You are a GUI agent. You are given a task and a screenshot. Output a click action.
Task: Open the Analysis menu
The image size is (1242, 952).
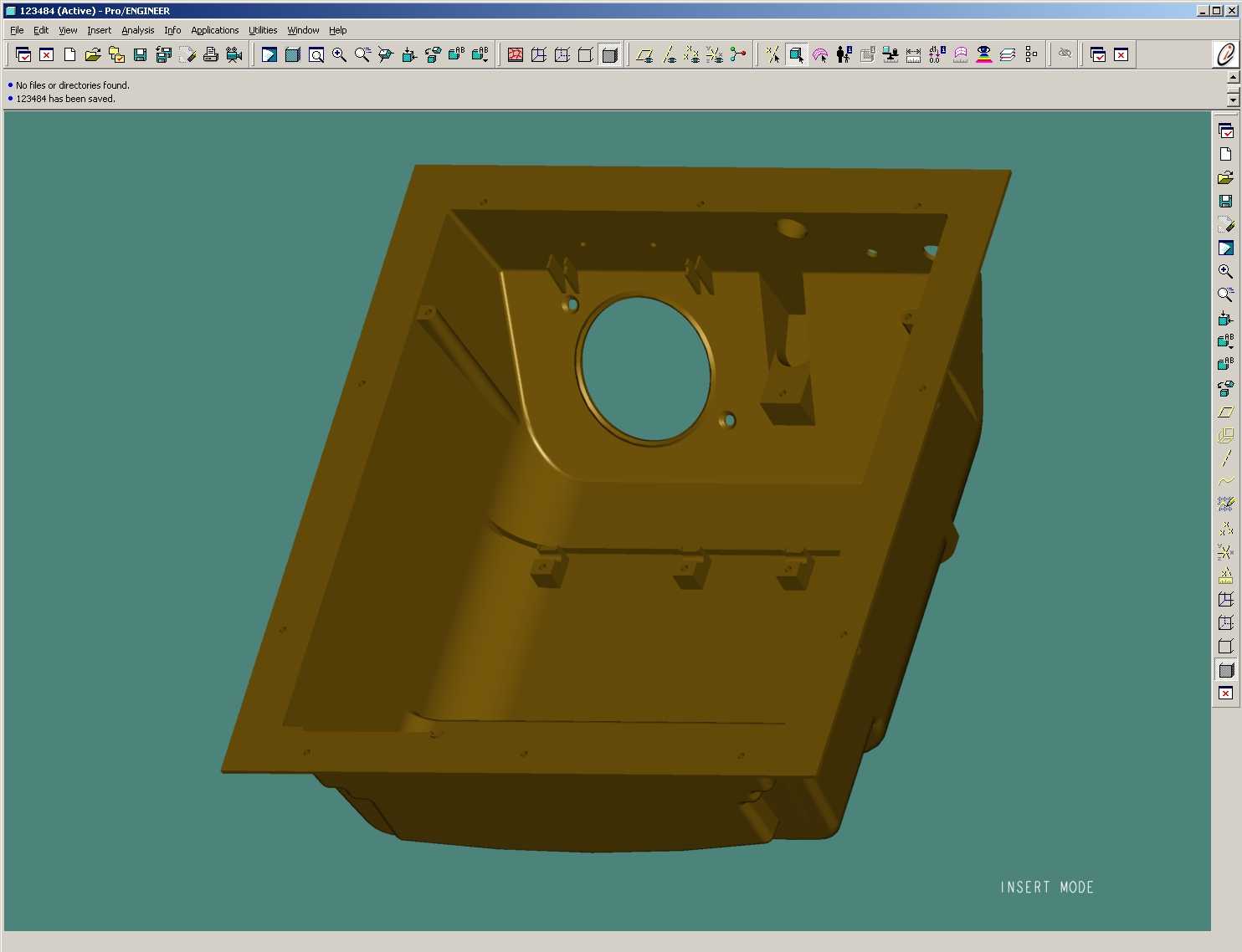(138, 30)
